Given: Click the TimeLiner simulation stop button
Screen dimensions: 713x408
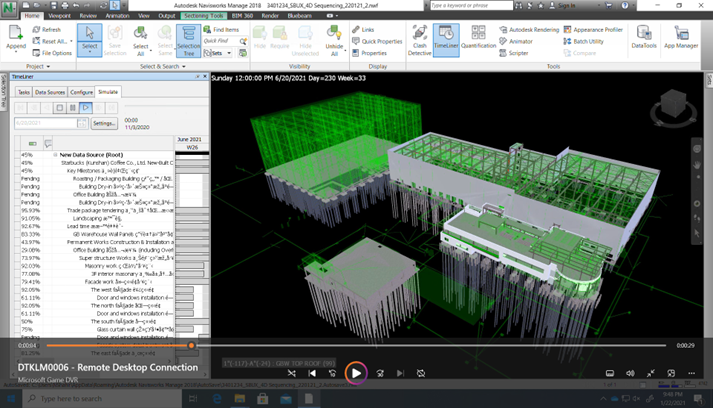Looking at the screenshot, I should coord(60,108).
